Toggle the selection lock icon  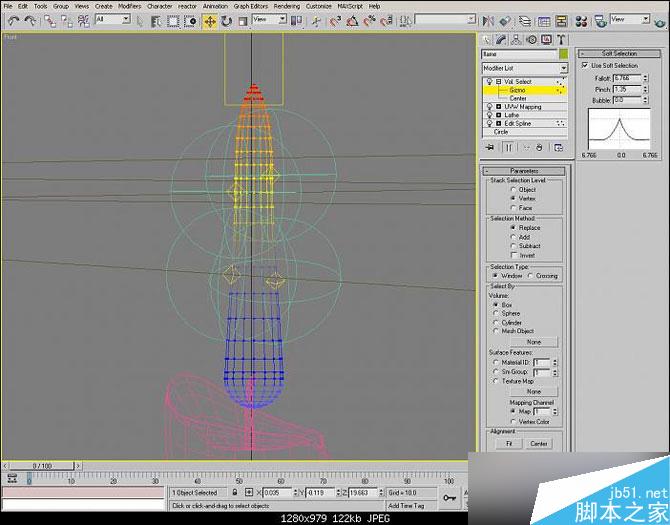pyautogui.click(x=235, y=493)
